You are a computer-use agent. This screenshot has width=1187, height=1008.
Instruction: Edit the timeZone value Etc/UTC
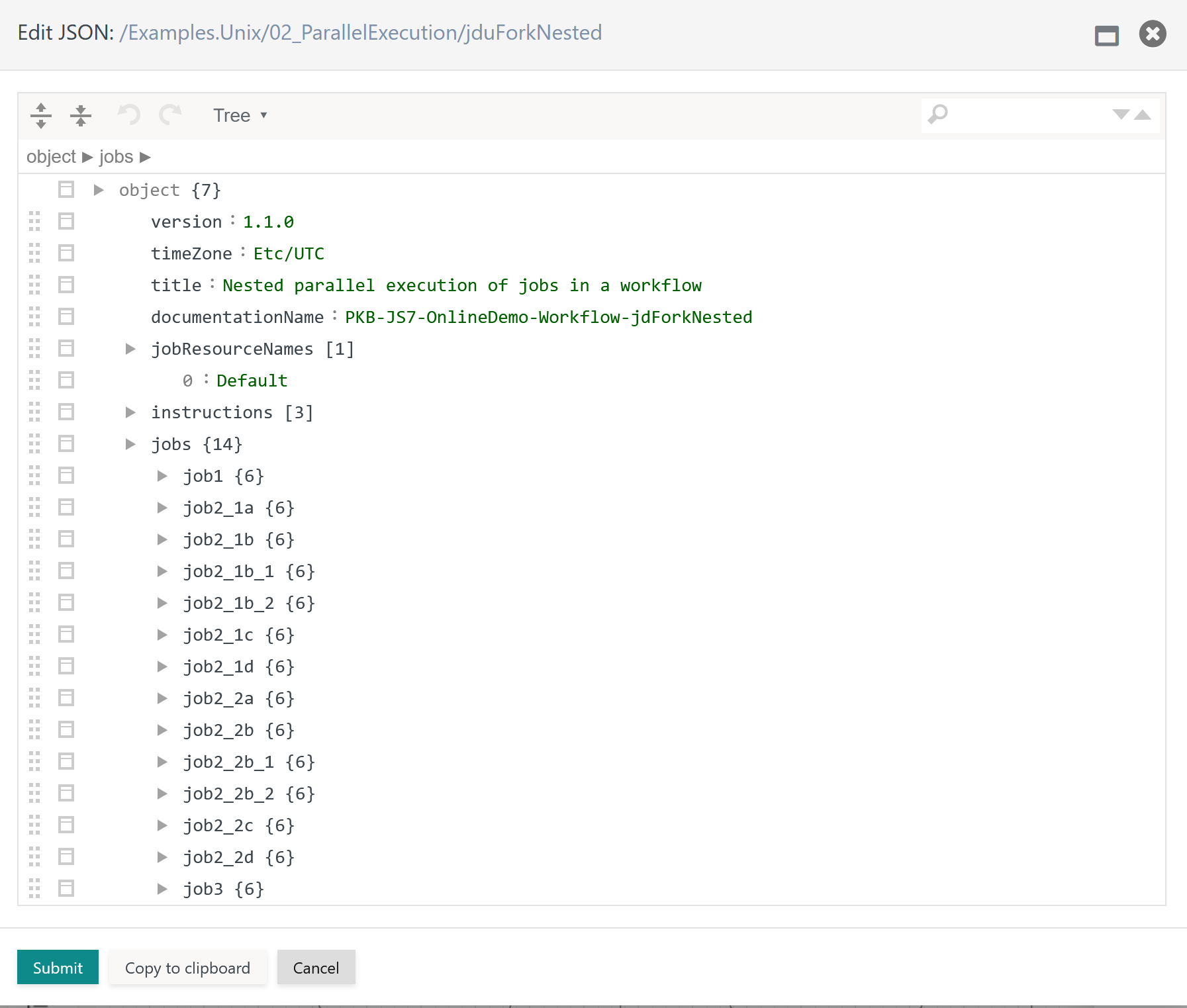click(289, 253)
